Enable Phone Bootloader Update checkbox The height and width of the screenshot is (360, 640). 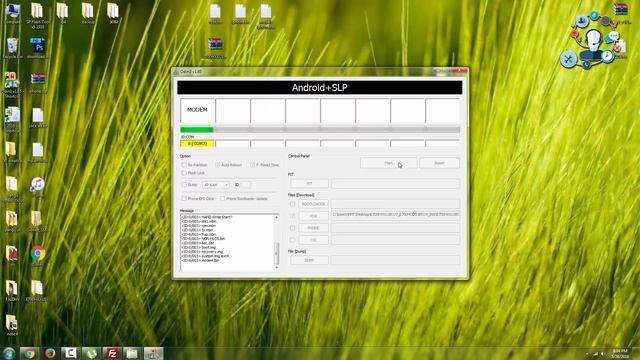(x=222, y=198)
